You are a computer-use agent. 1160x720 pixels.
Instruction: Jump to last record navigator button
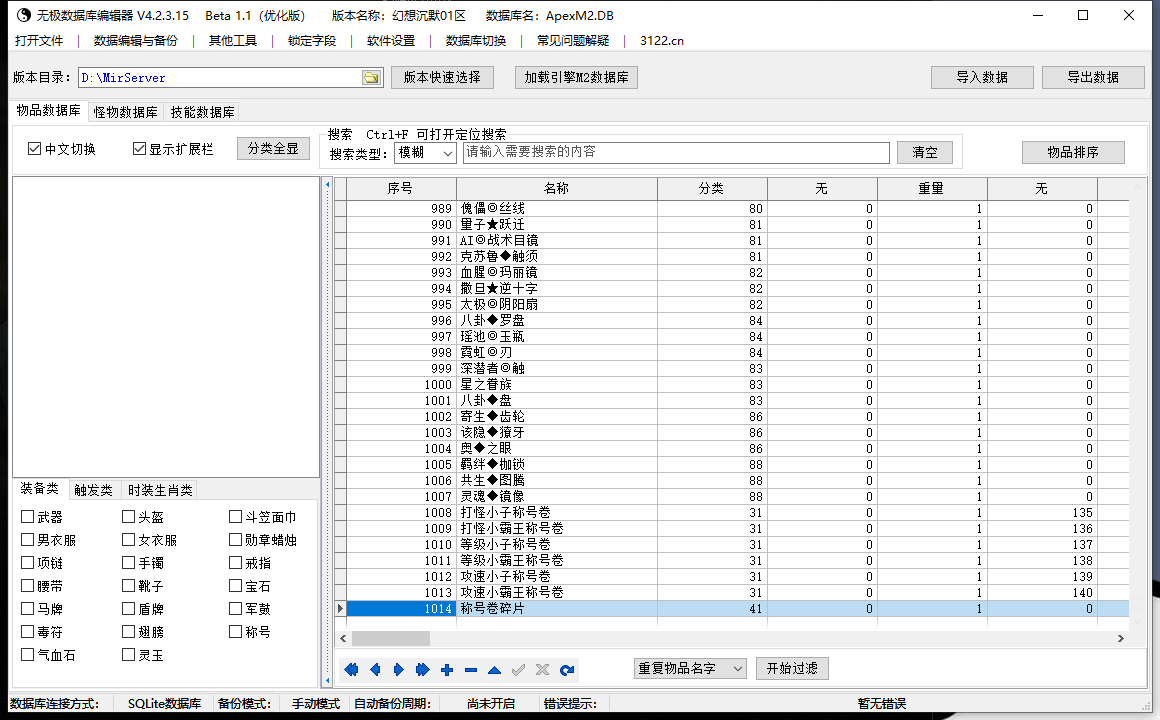point(422,670)
